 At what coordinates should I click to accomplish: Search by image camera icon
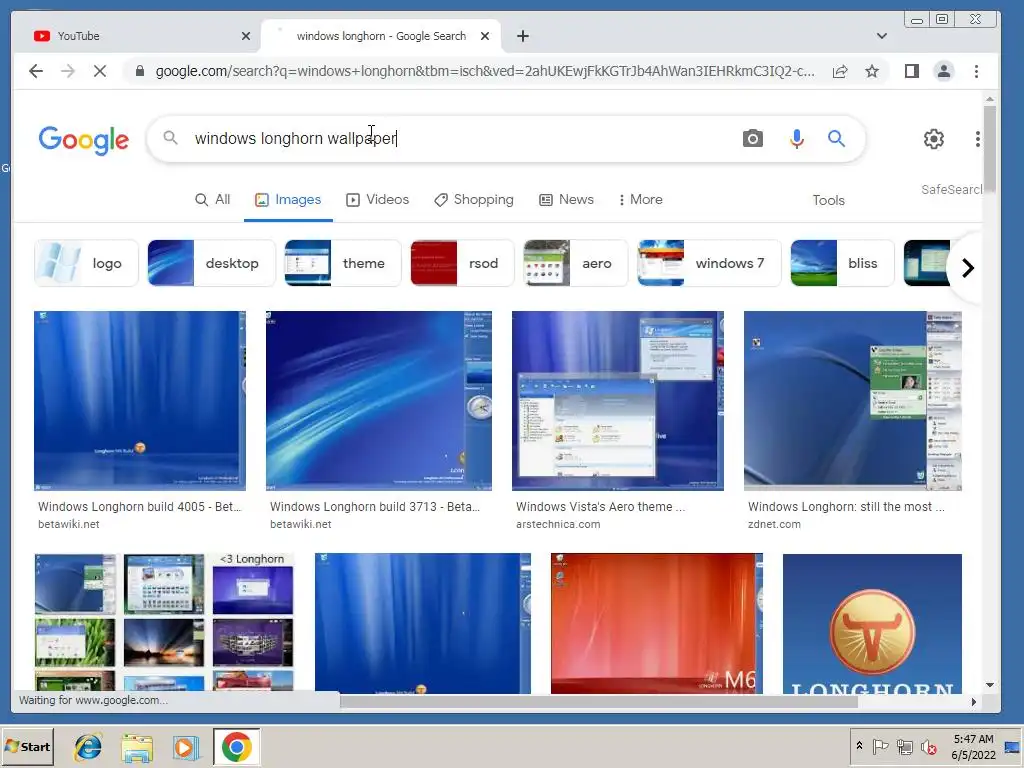coord(752,138)
